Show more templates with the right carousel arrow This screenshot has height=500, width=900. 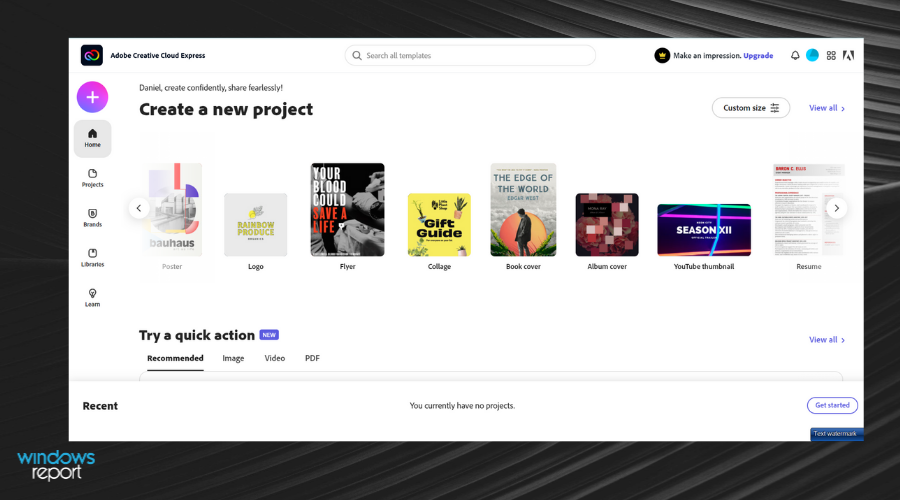pos(837,208)
